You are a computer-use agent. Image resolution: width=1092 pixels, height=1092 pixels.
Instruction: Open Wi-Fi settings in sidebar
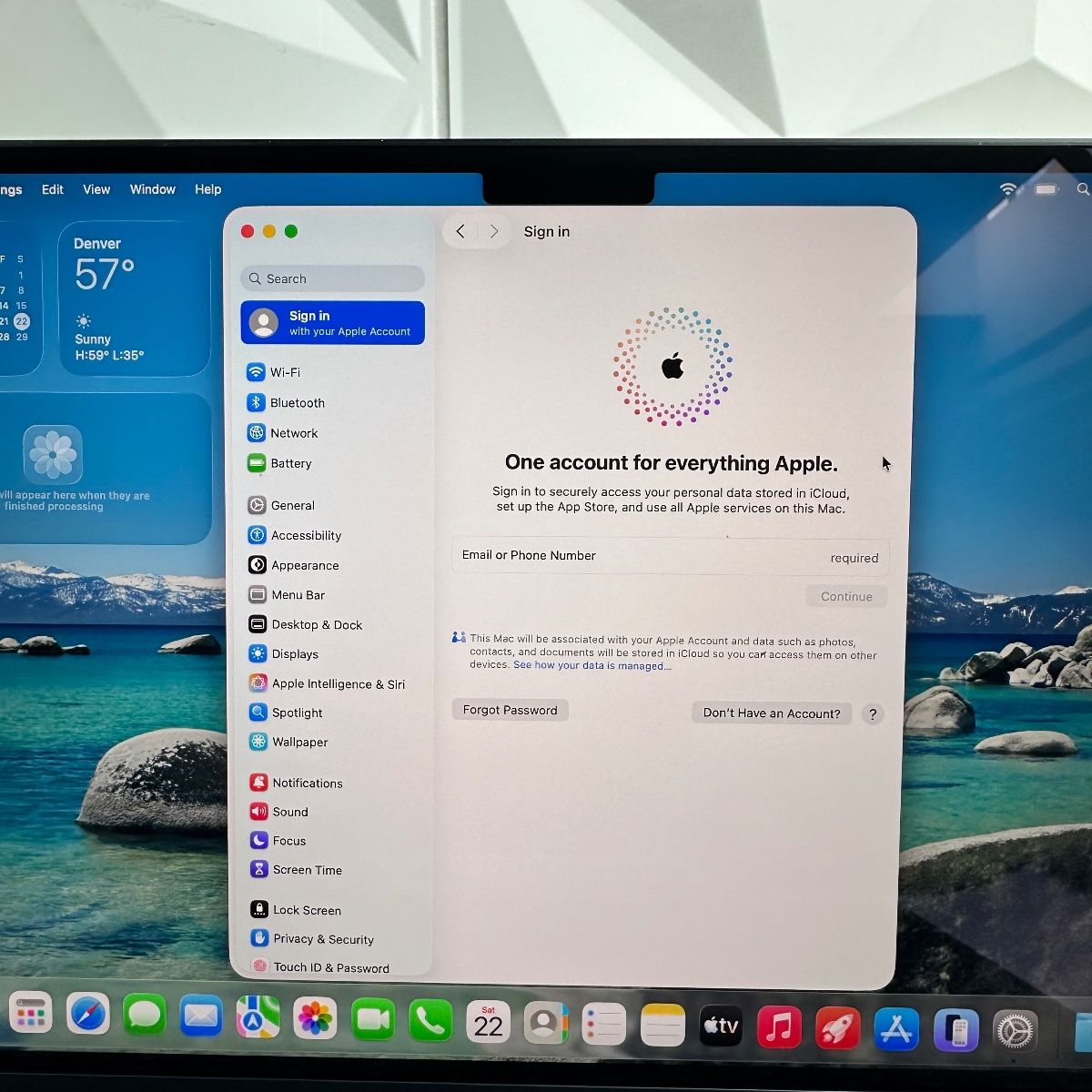(284, 372)
